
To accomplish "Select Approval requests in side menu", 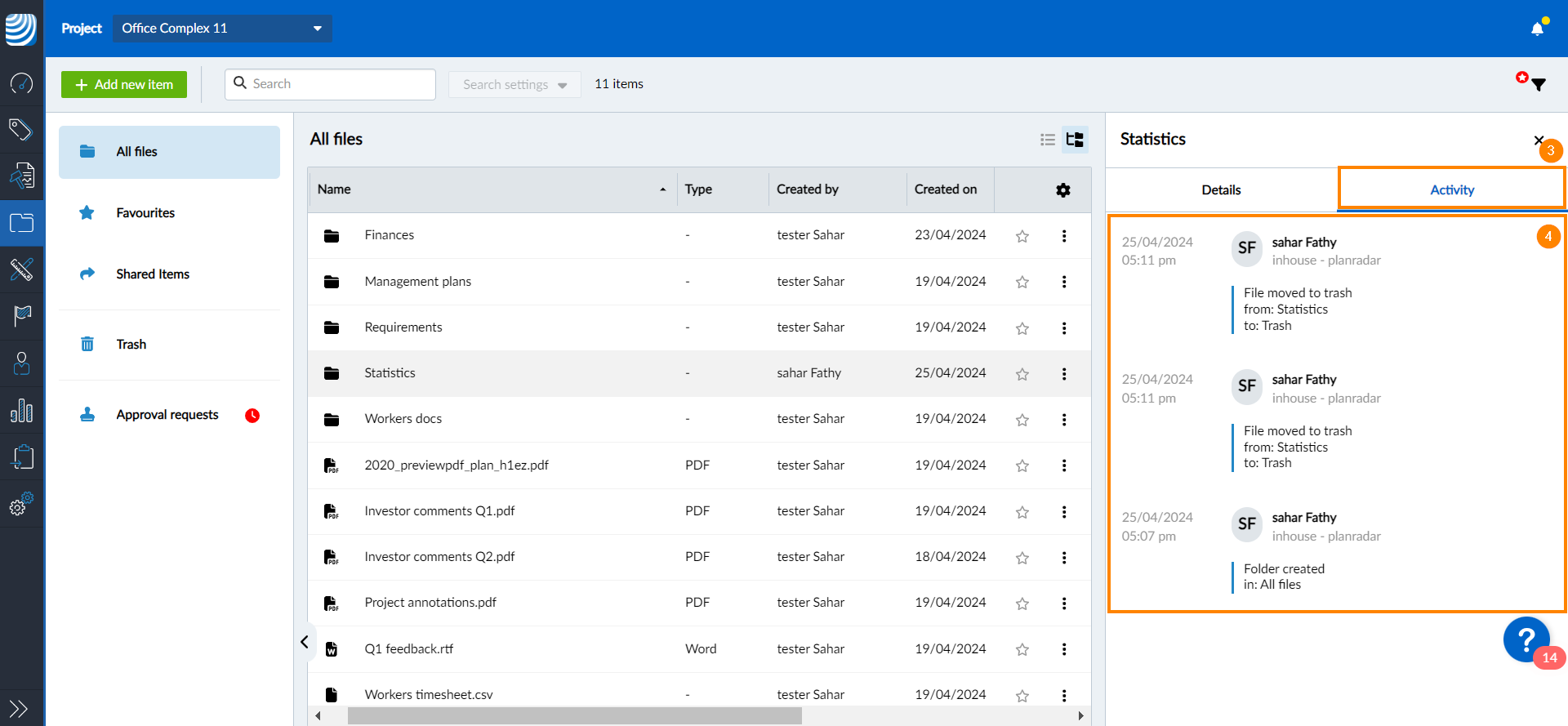I will (169, 415).
